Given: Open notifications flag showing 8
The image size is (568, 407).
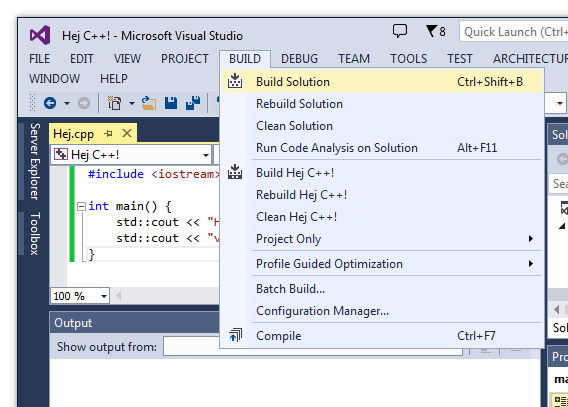Looking at the screenshot, I should click(436, 32).
